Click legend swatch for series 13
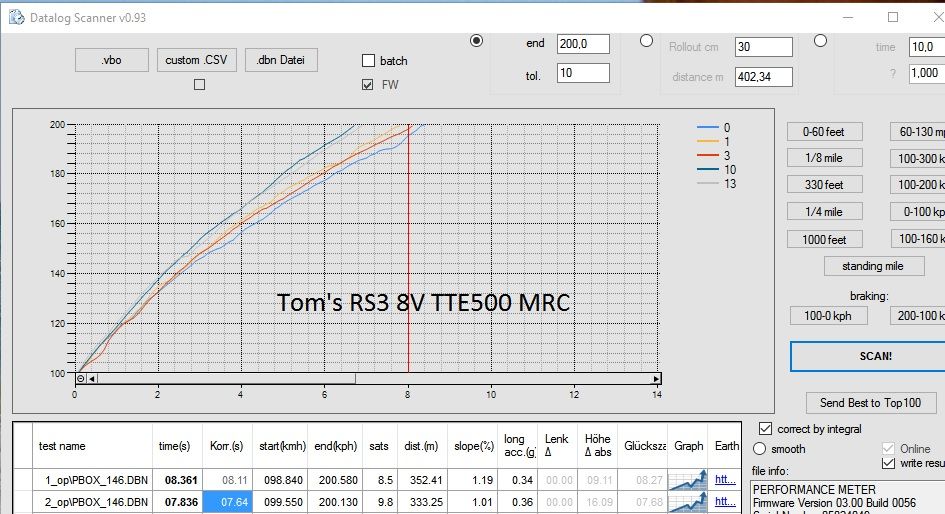This screenshot has width=945, height=514. point(708,183)
